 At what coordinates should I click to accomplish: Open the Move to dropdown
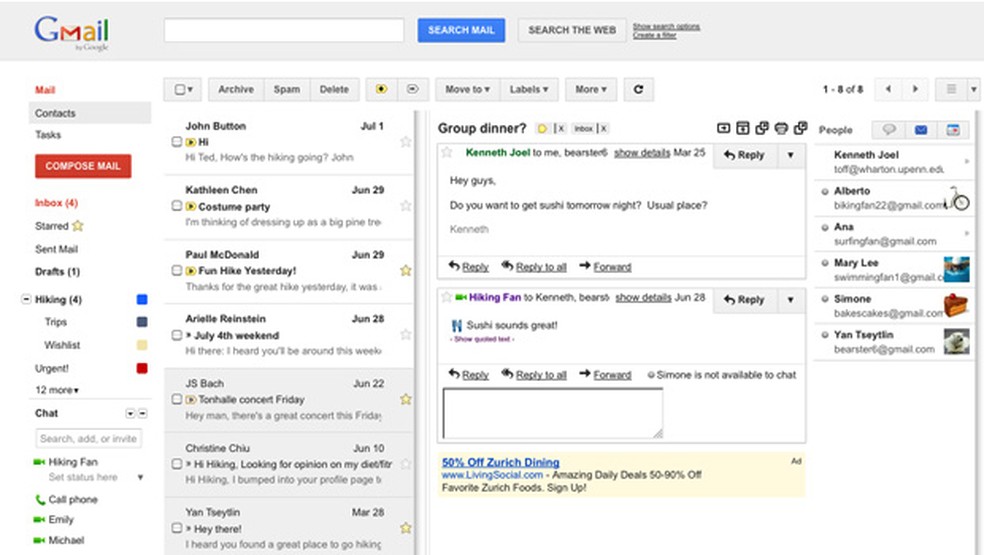(x=467, y=89)
